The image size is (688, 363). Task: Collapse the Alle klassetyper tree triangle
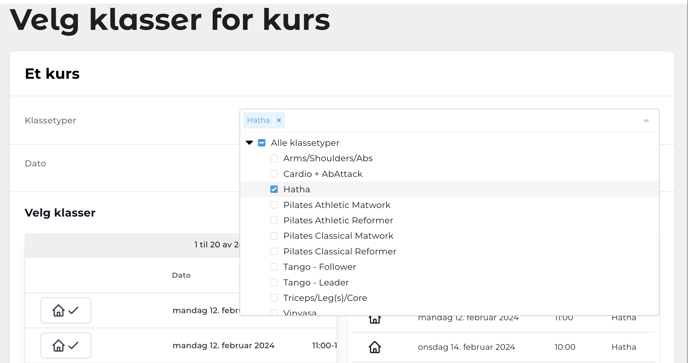(249, 143)
